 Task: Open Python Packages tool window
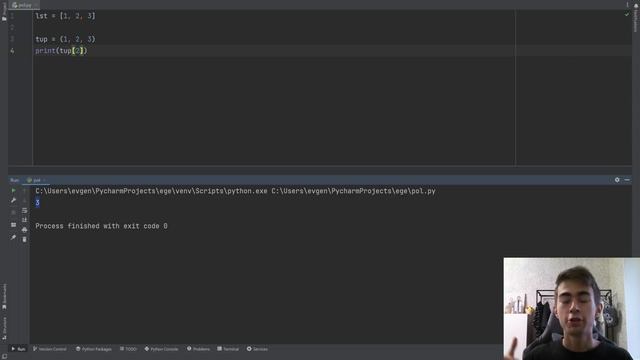tap(94, 349)
